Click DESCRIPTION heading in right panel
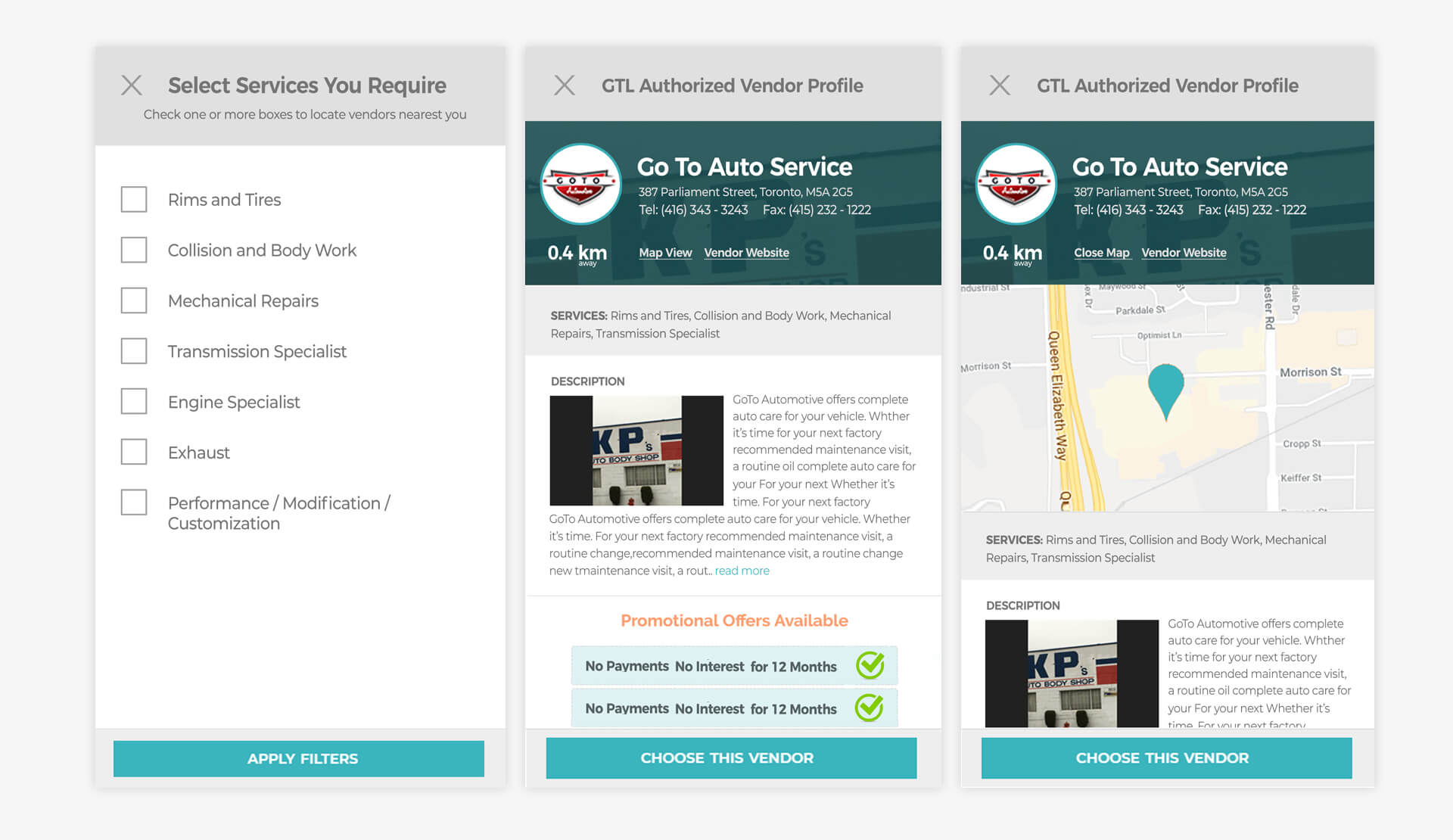This screenshot has height=840, width=1453. point(1022,605)
